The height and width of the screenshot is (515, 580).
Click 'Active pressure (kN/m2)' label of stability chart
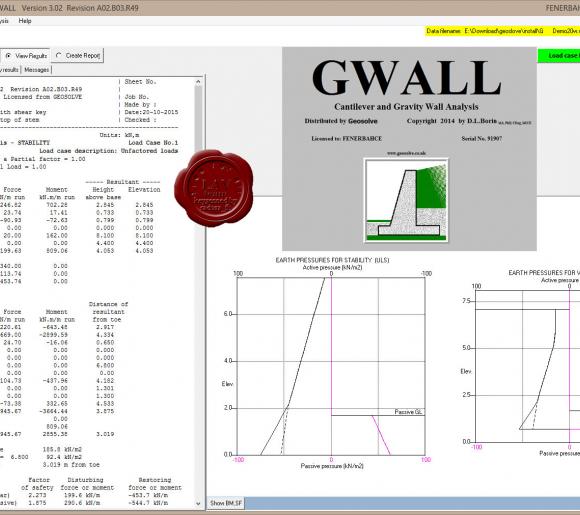(332, 267)
